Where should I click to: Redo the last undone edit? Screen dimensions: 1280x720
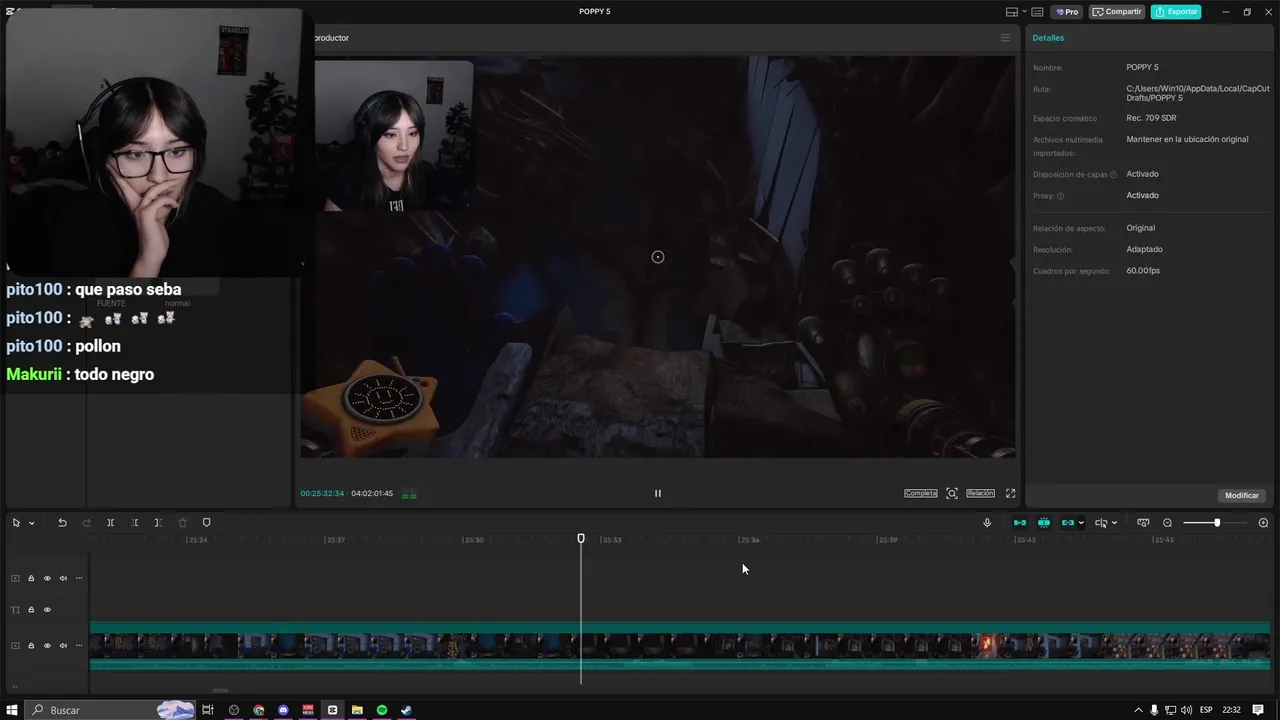coord(86,523)
